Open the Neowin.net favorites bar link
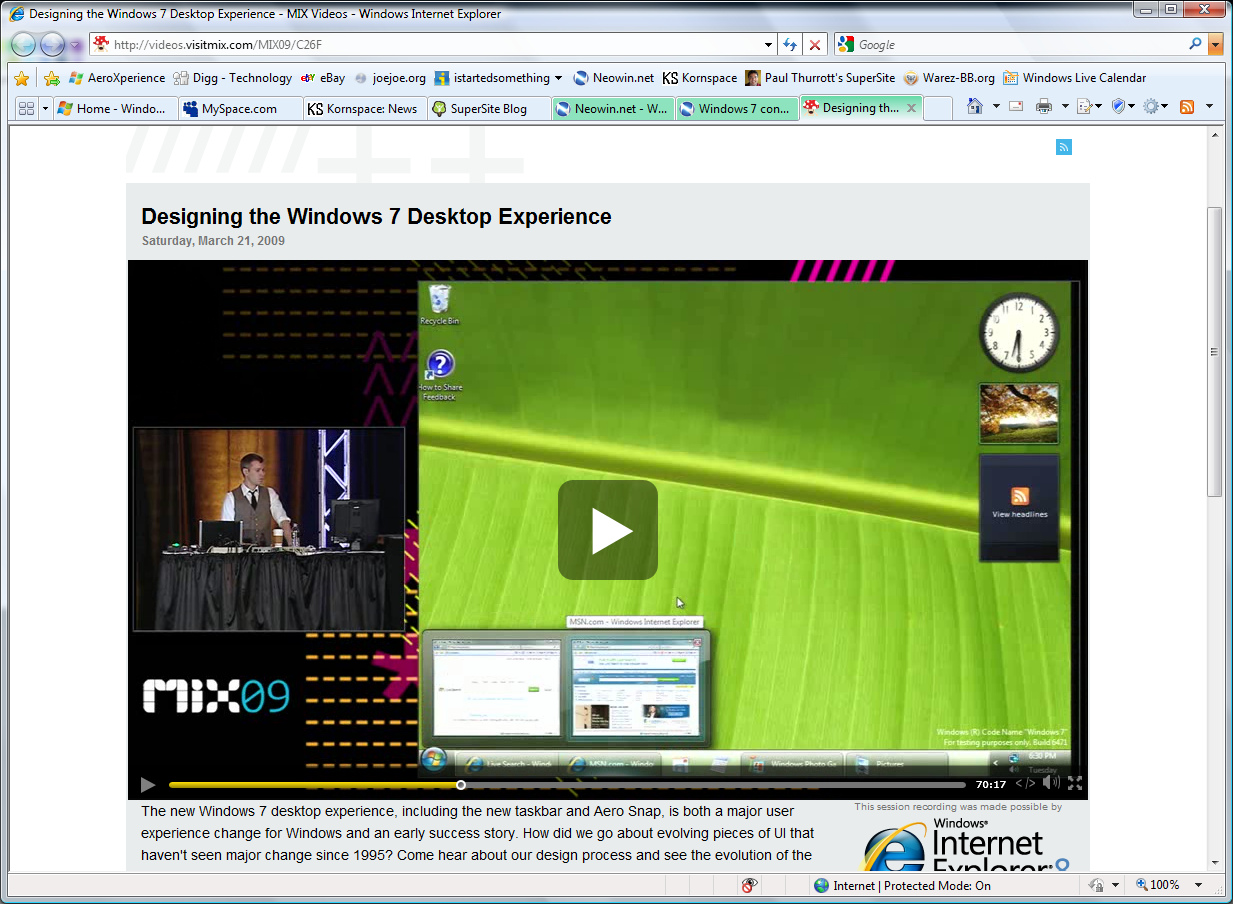Viewport: 1233px width, 904px height. pos(613,78)
